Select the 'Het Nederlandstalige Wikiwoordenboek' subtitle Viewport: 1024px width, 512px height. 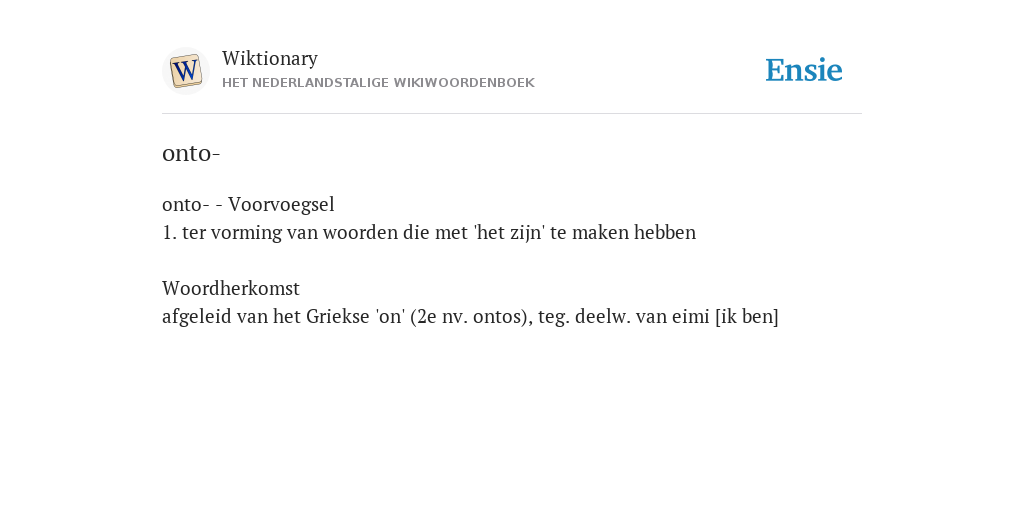click(x=378, y=83)
